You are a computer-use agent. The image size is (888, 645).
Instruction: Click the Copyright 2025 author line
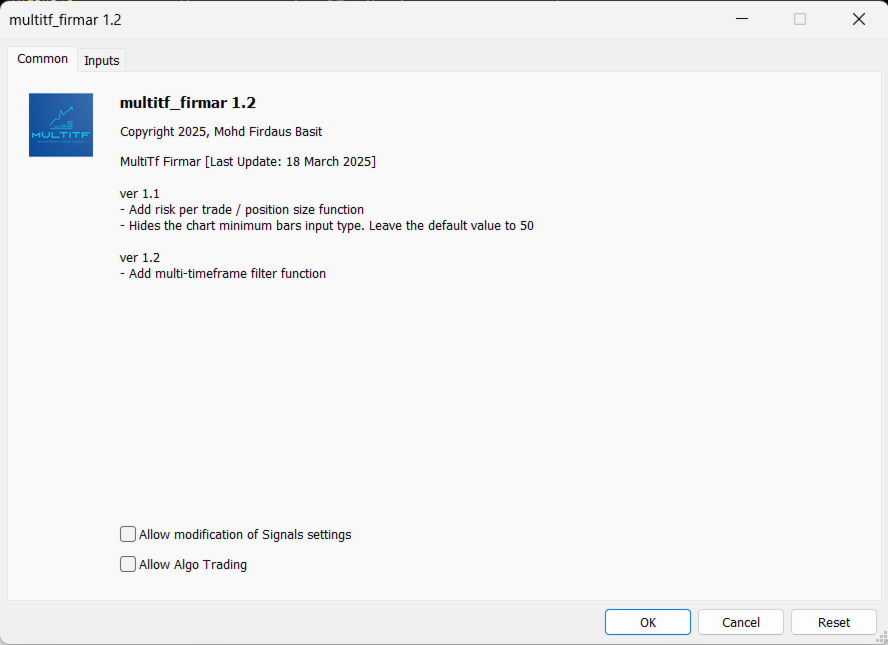pos(221,132)
